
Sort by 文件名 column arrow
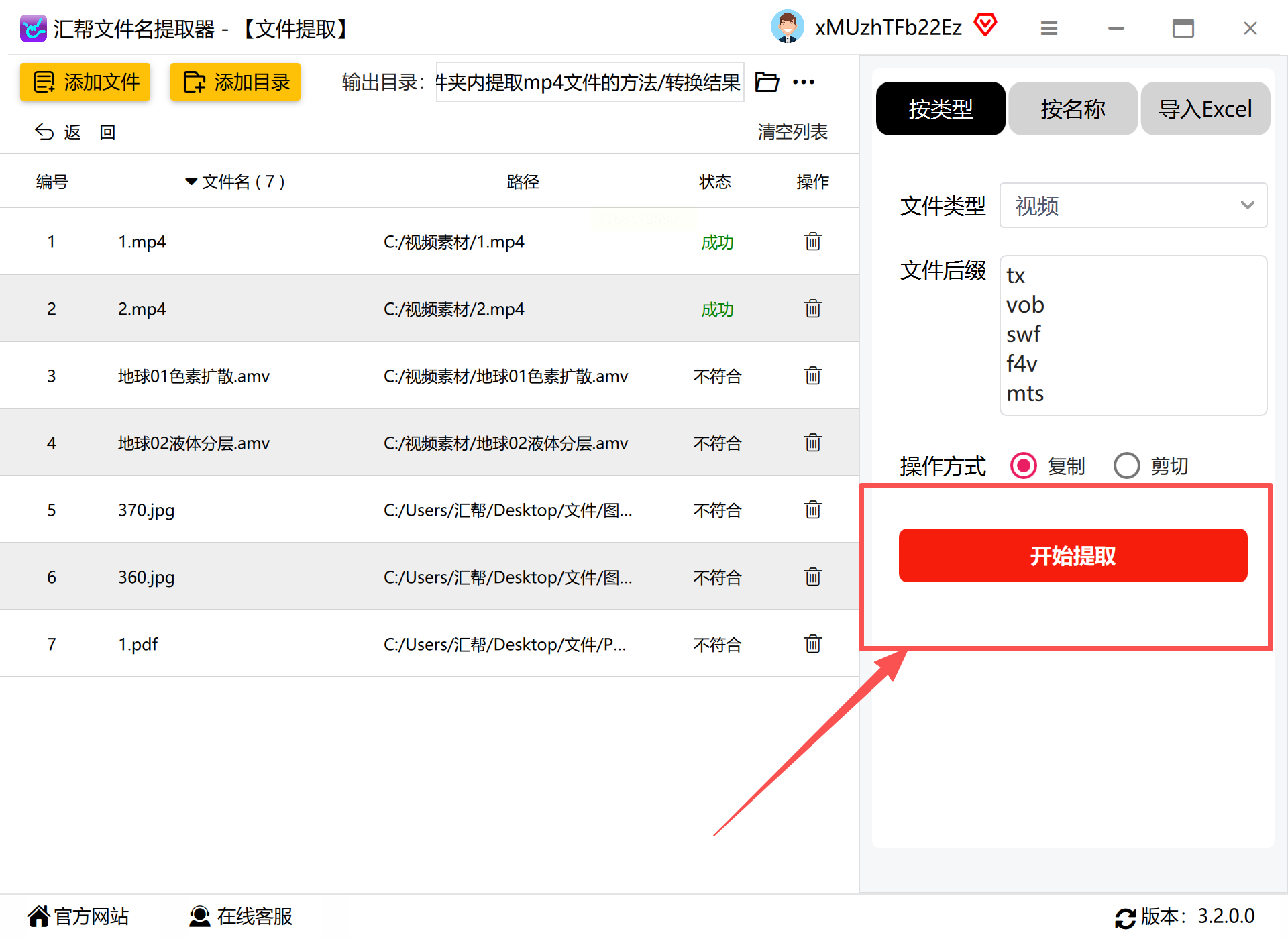click(191, 182)
